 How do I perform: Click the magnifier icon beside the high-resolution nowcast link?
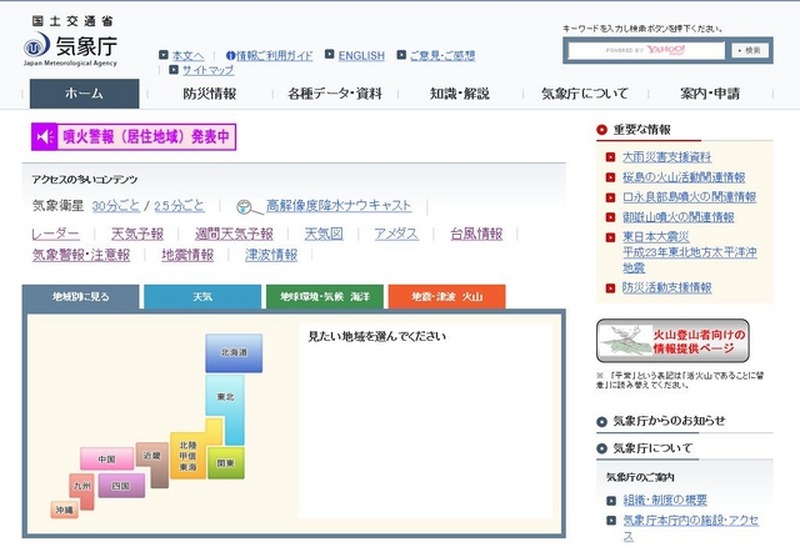(x=243, y=207)
